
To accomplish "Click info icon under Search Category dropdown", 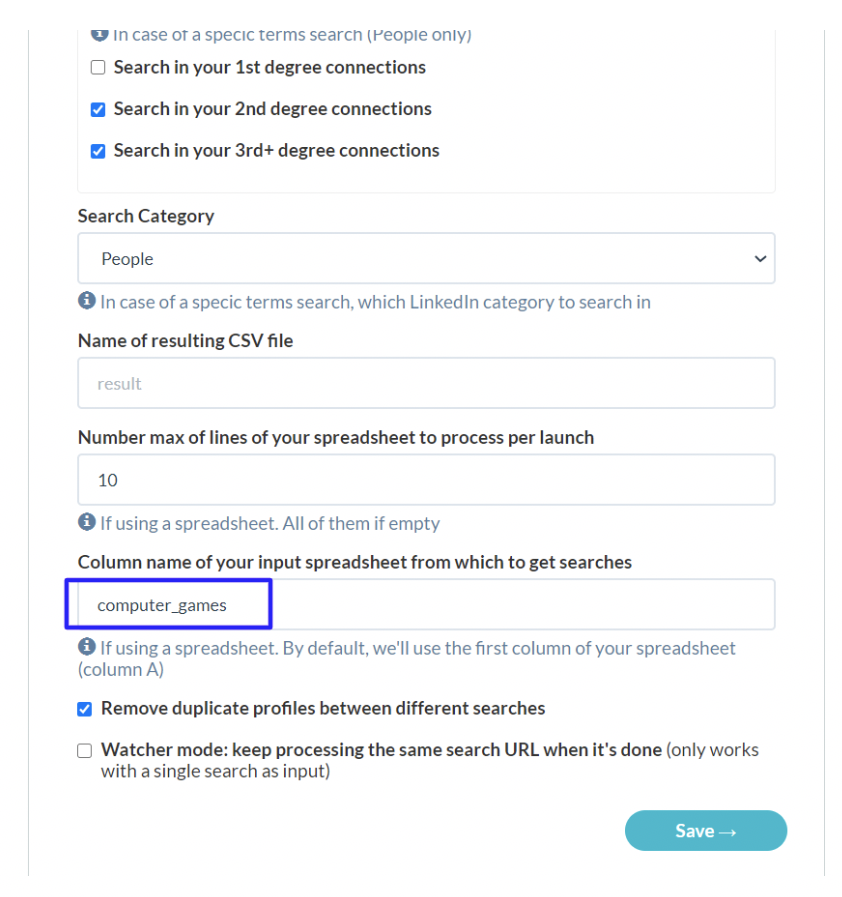I will (87, 300).
